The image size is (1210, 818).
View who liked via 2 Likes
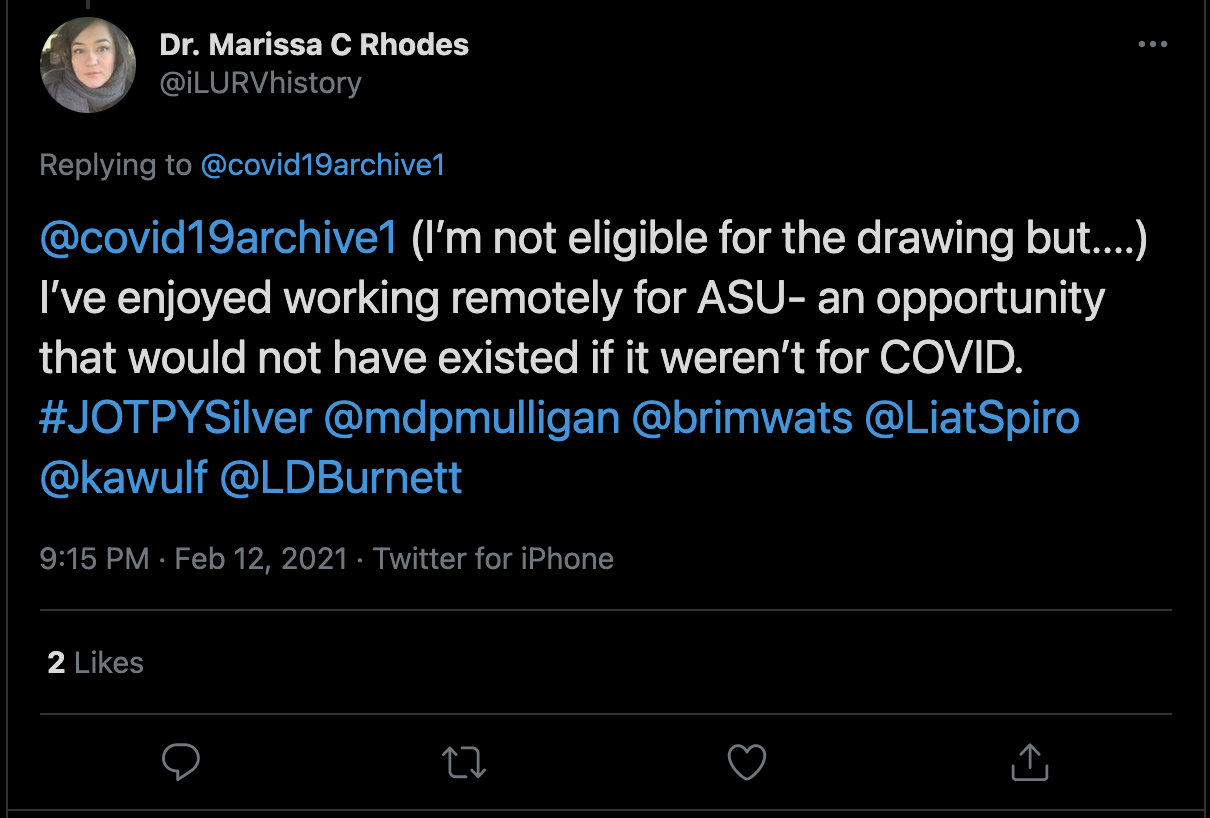[96, 662]
